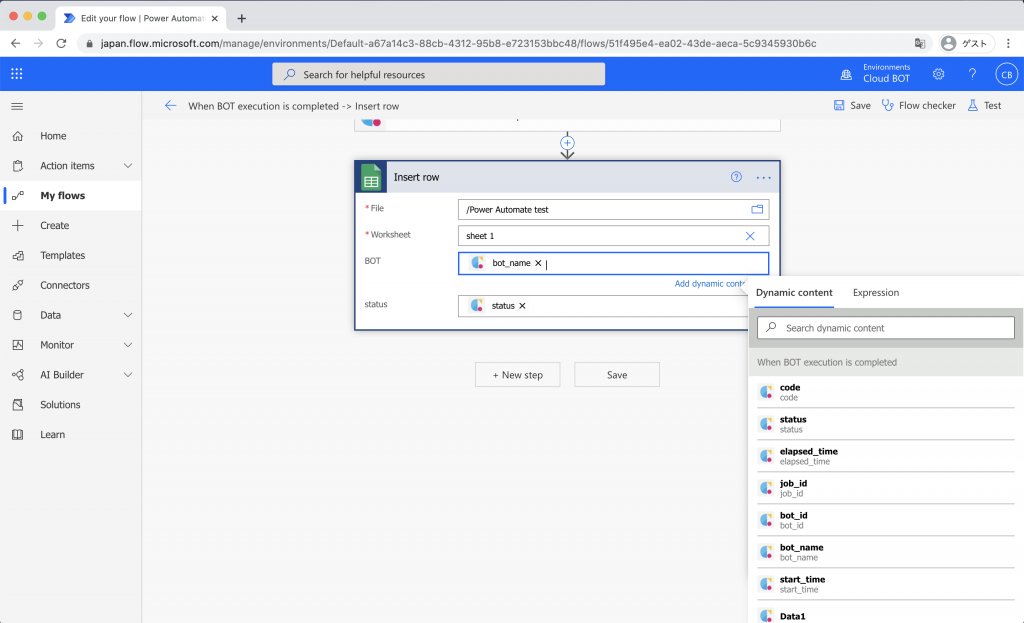Select the bot_id dynamic content item

[886, 520]
